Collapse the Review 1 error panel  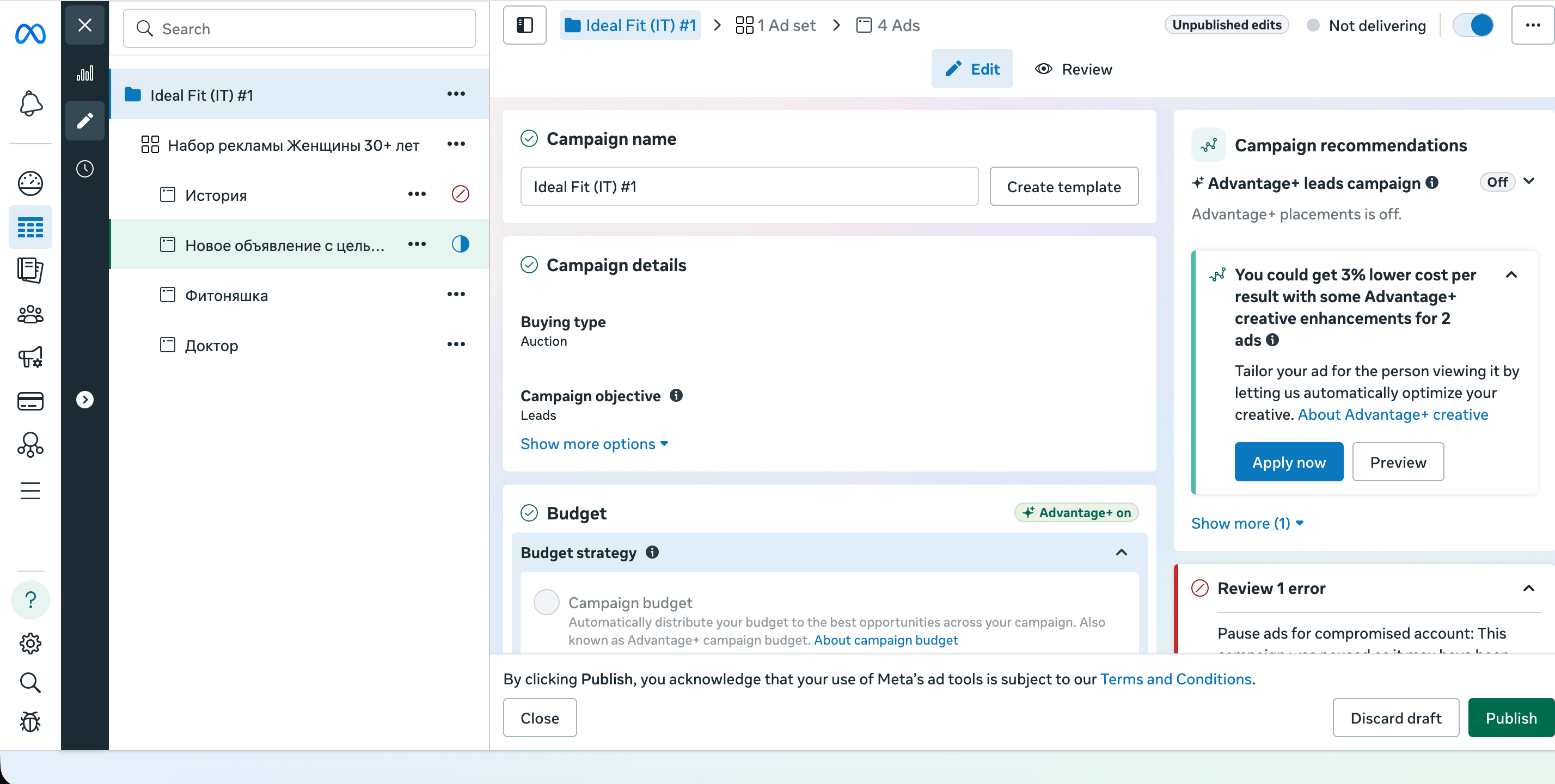1528,589
